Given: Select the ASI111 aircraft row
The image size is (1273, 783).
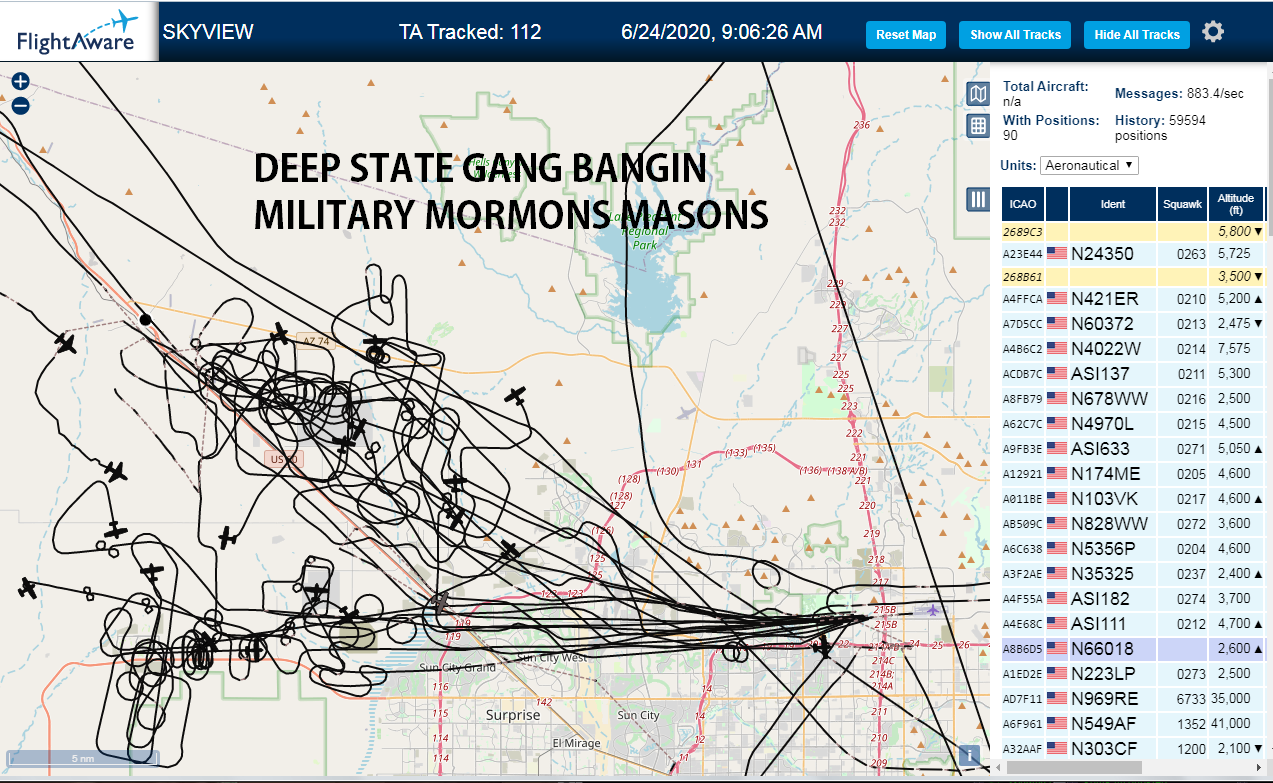Looking at the screenshot, I should coord(1134,623).
